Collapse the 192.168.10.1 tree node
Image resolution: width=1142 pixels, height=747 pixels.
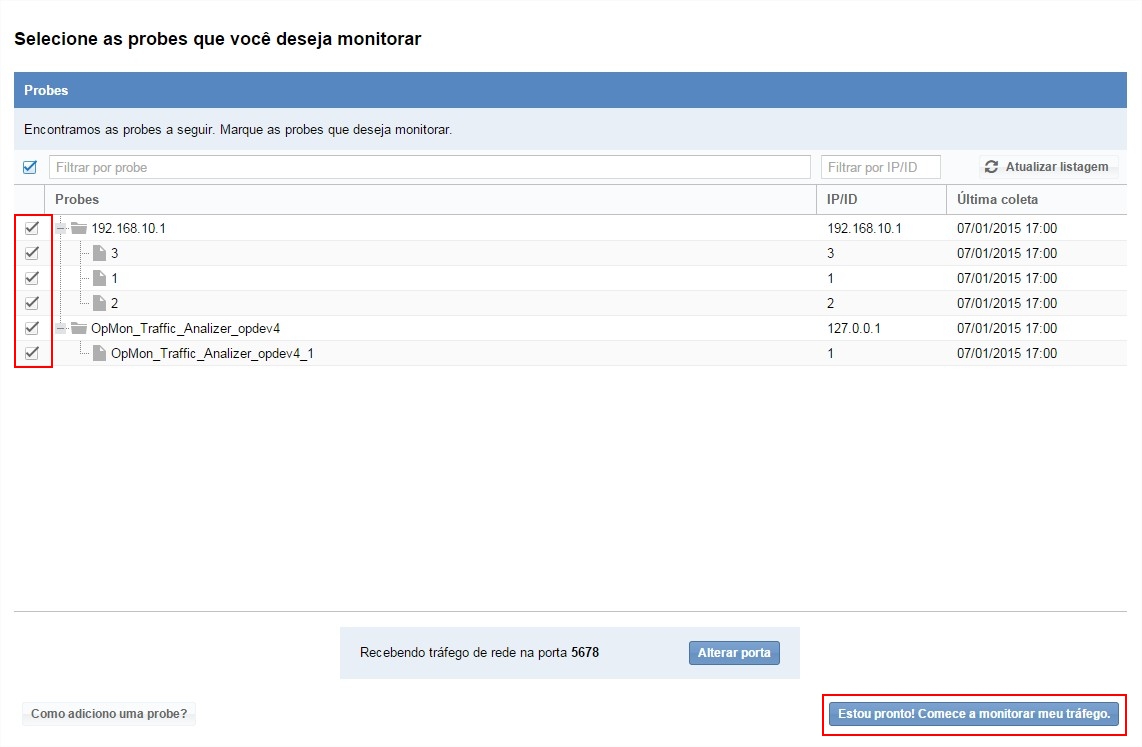(61, 228)
